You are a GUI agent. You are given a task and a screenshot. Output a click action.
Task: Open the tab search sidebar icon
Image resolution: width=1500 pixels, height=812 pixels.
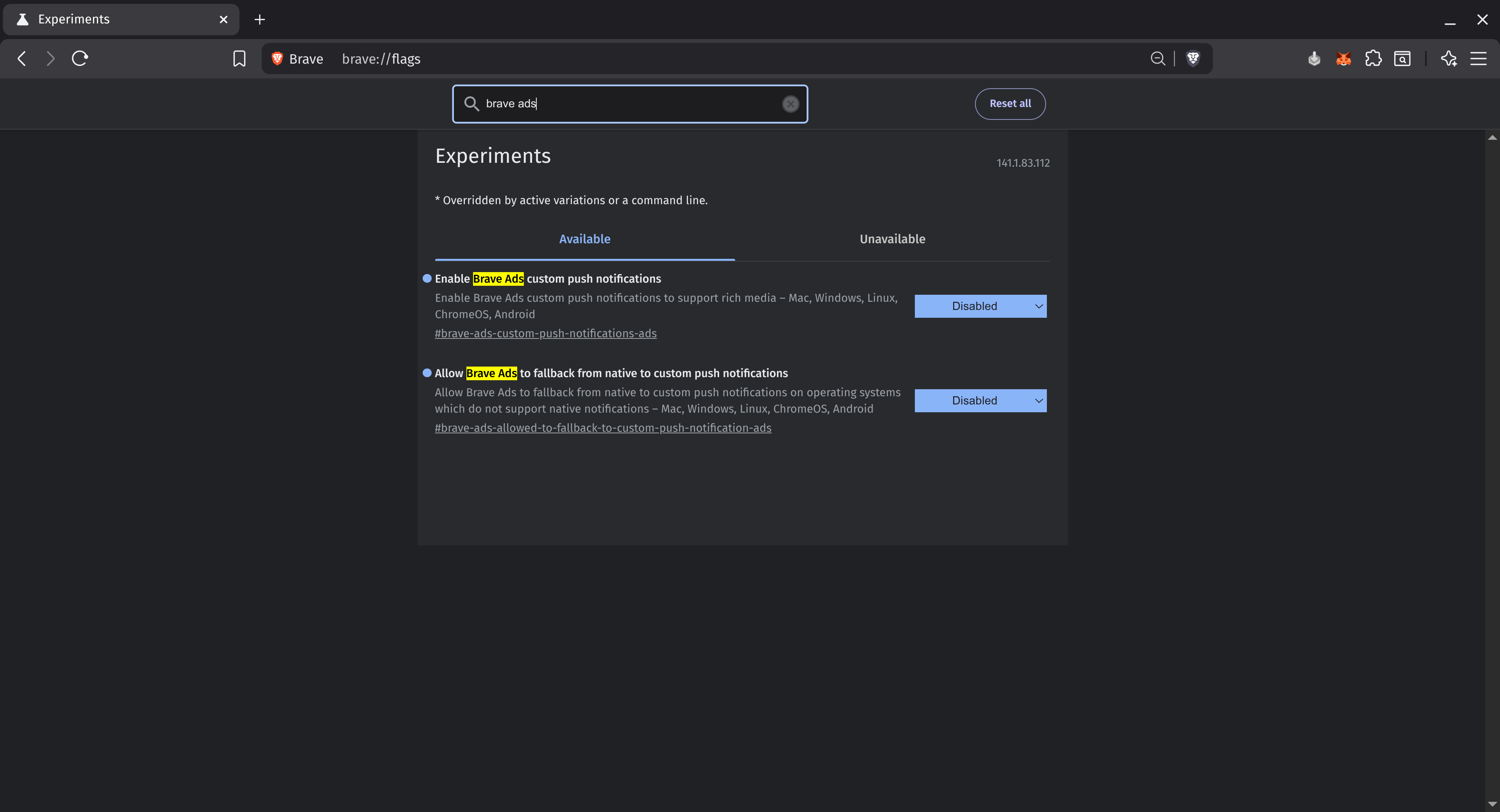(1402, 59)
